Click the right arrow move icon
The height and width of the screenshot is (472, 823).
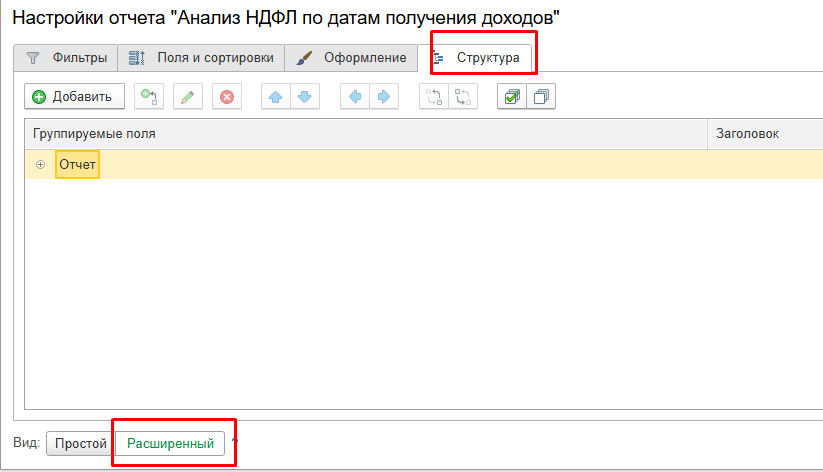[384, 97]
